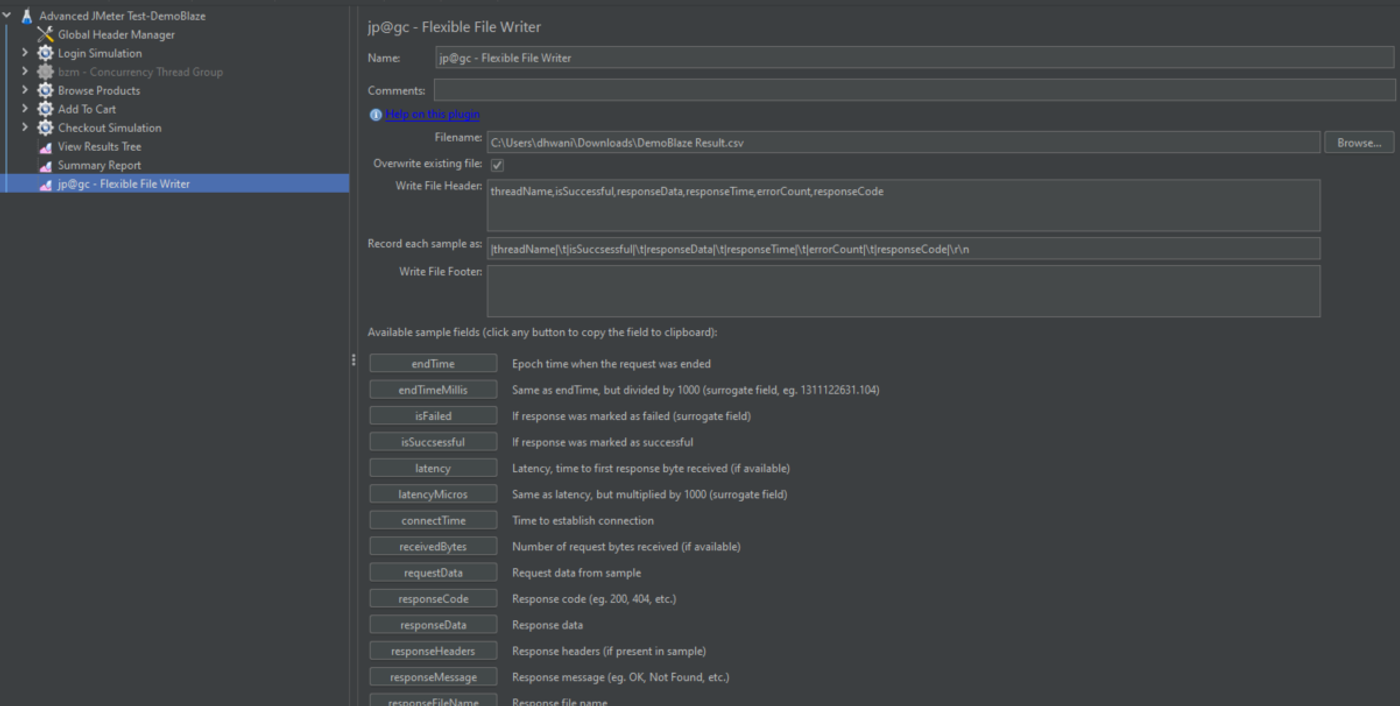Copy the responseData field
Image resolution: width=1400 pixels, height=706 pixels.
point(433,625)
